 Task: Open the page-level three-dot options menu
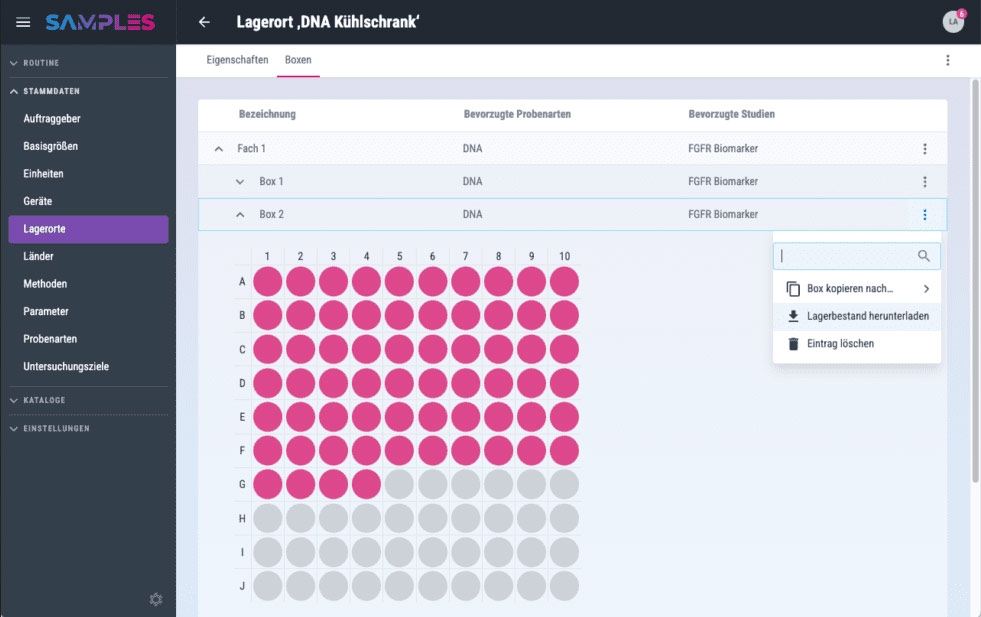coord(948,60)
